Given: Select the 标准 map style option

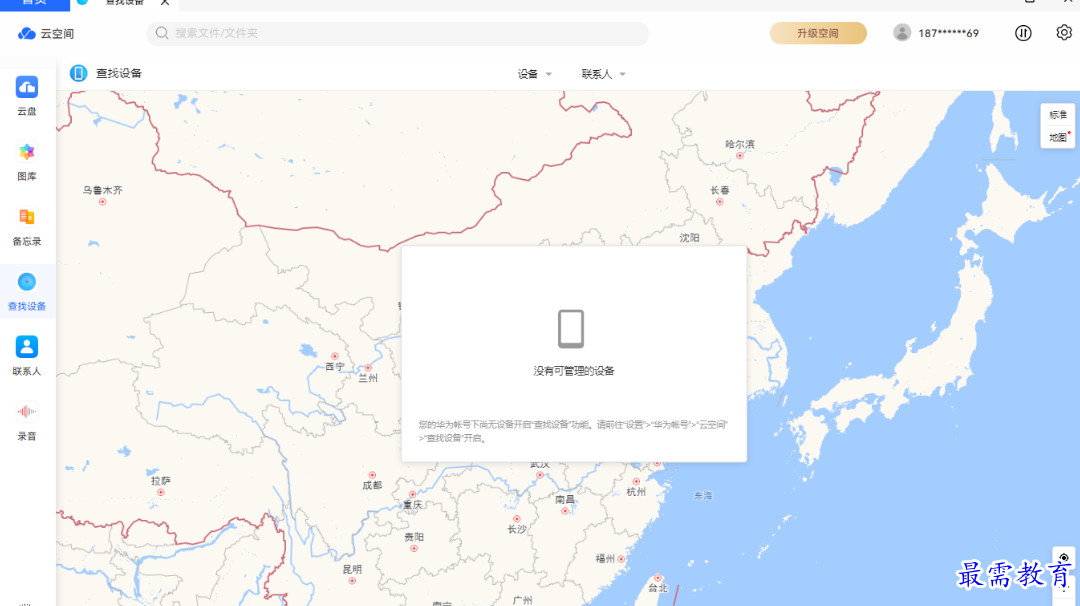Looking at the screenshot, I should (1057, 115).
